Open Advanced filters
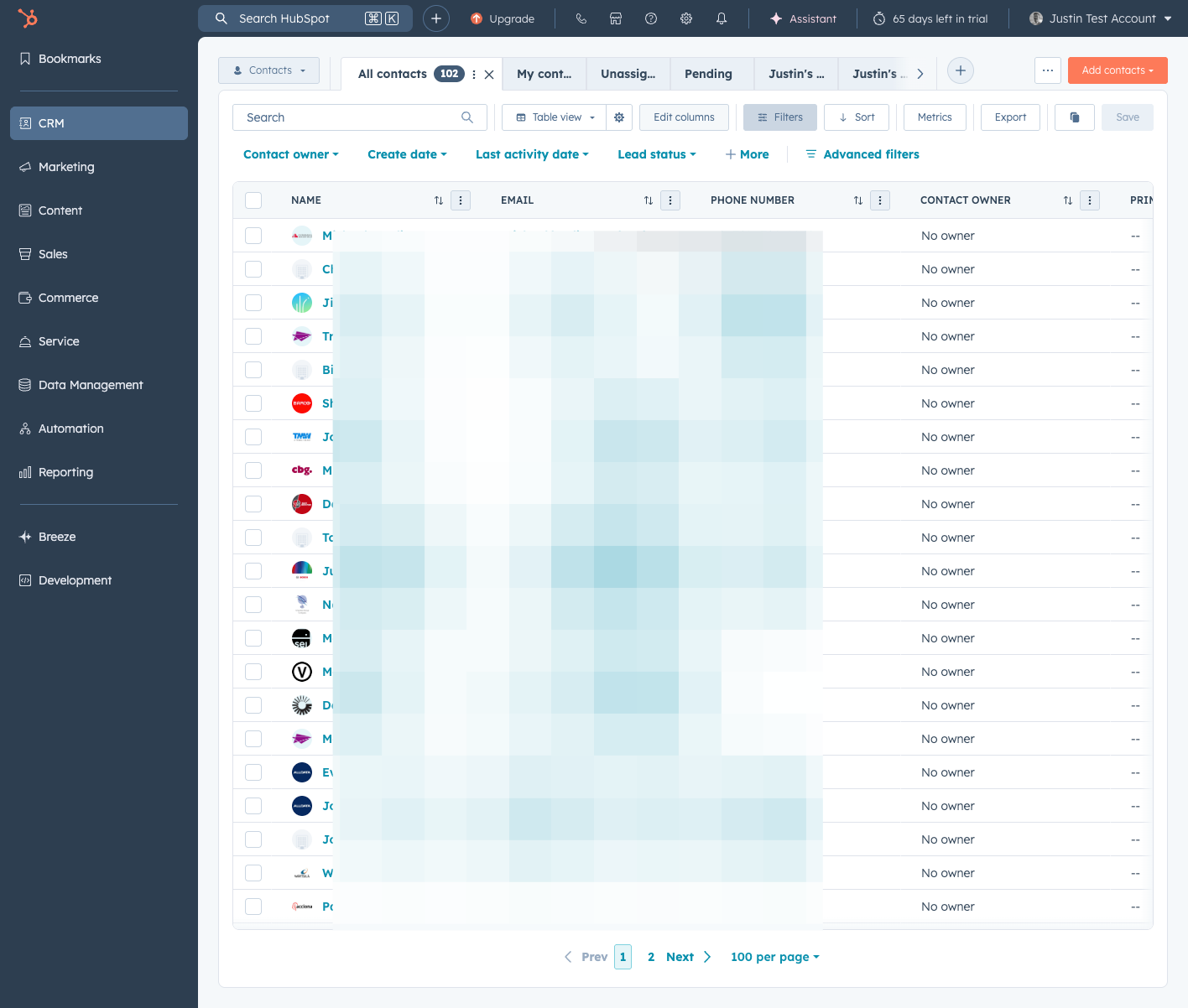 click(862, 154)
